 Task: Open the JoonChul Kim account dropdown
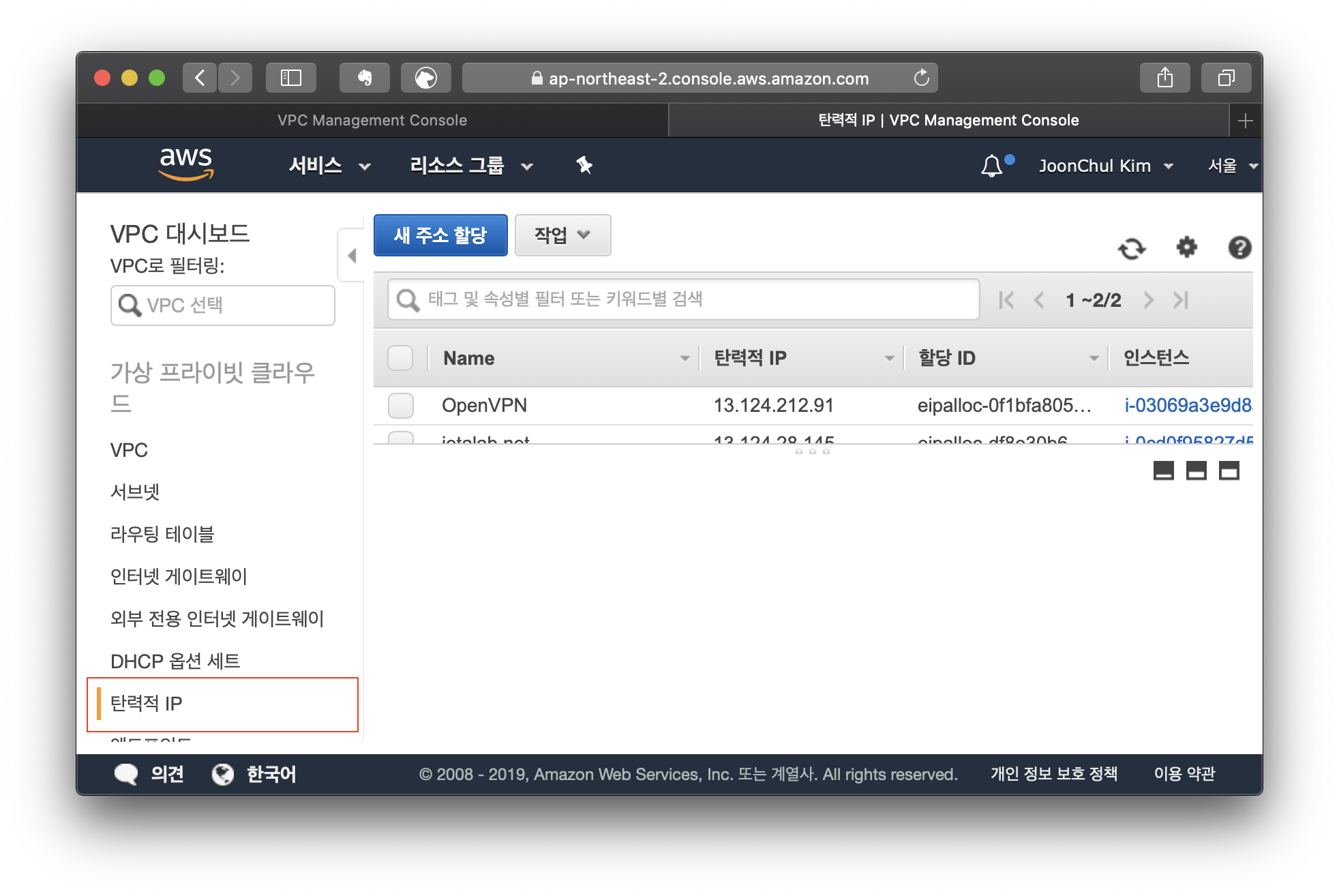click(1105, 166)
